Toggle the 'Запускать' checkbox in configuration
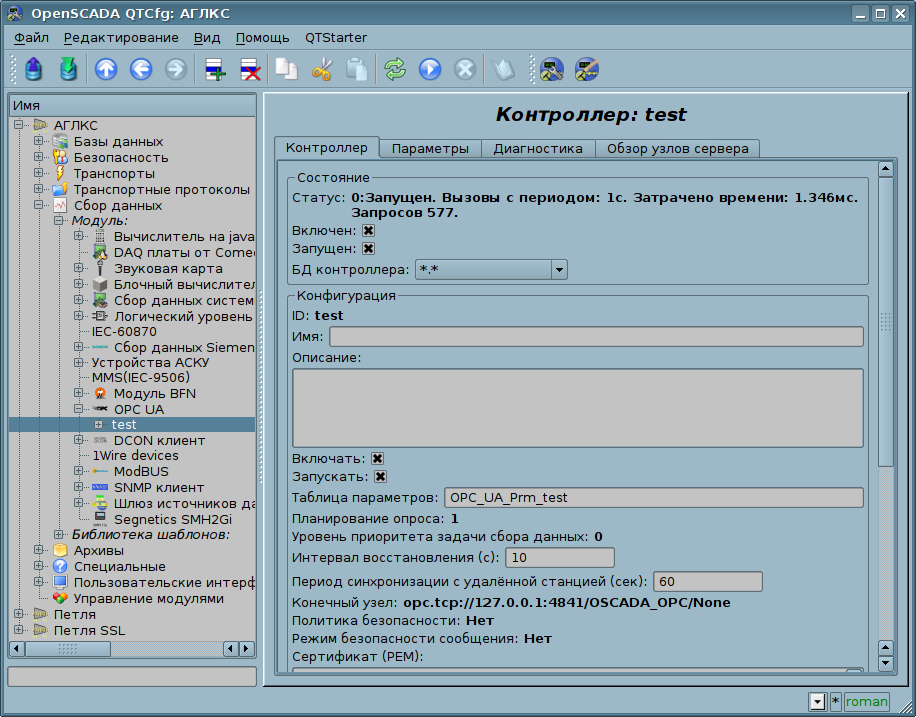This screenshot has height=717, width=916. (380, 477)
